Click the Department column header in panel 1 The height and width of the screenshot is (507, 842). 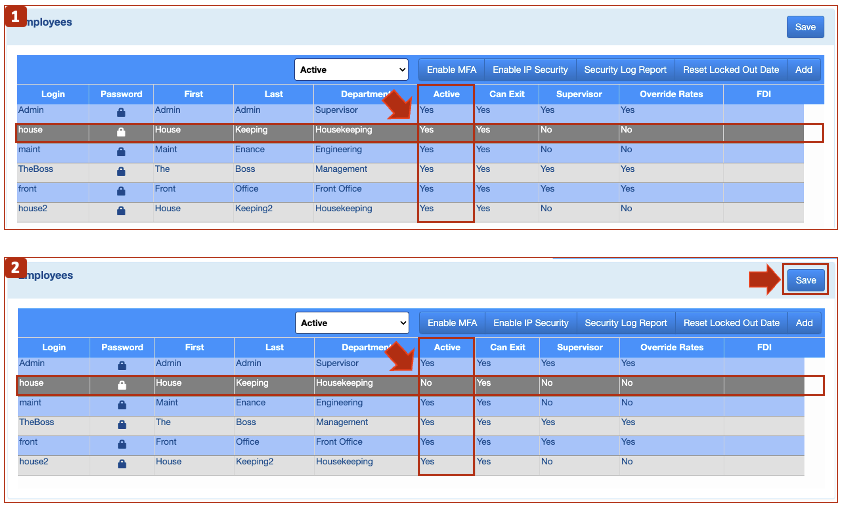pos(345,94)
